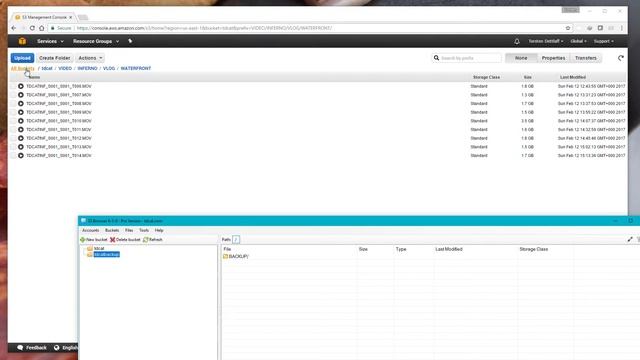
Task: Click the search magnifier in prefix box
Action: [x=436, y=58]
